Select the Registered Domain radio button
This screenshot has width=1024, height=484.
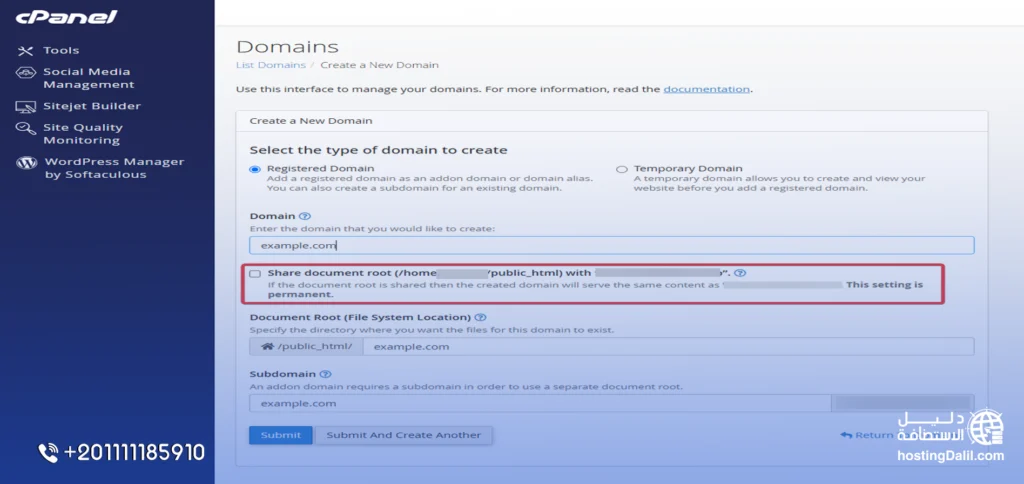point(255,169)
